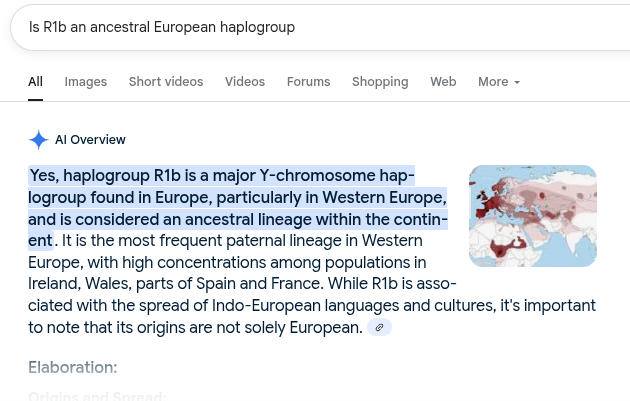Image resolution: width=630 pixels, height=401 pixels.
Task: Select the All results tab
Action: (x=35, y=82)
